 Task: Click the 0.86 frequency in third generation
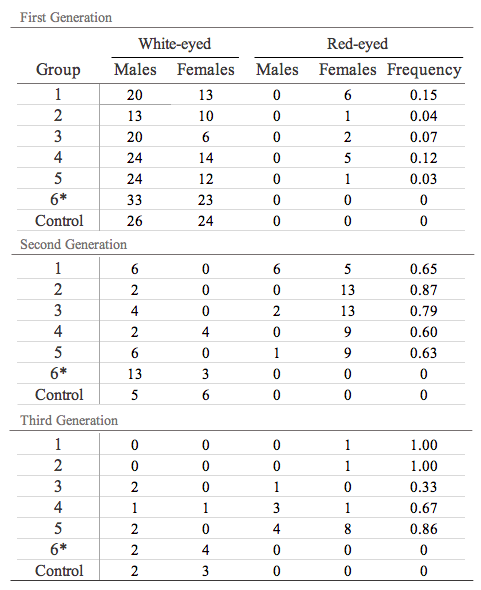pyautogui.click(x=423, y=529)
